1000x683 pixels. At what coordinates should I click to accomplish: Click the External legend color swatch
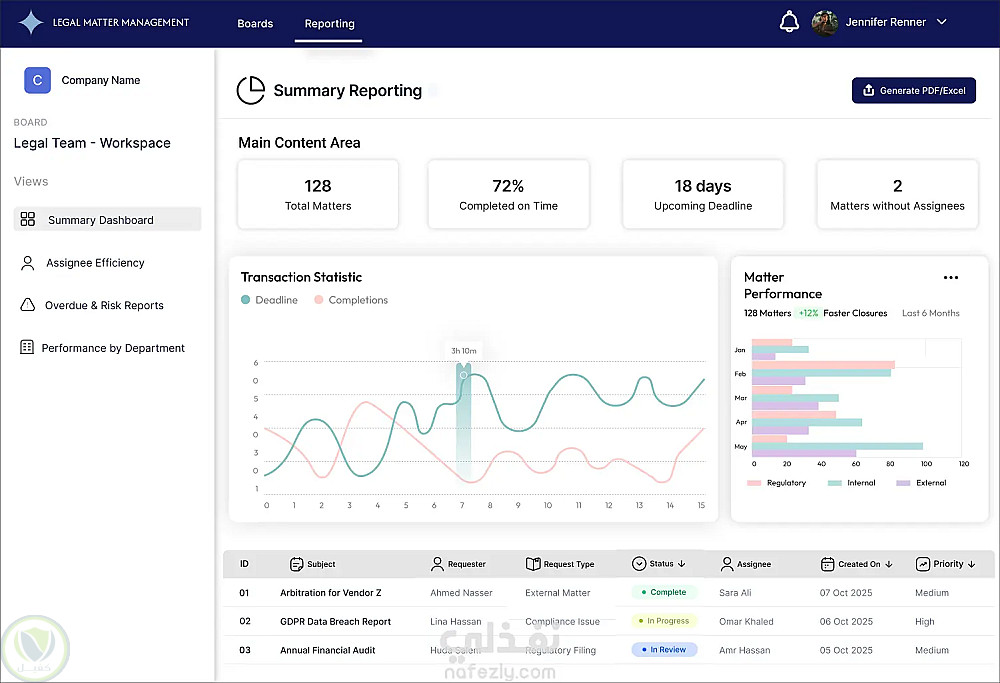pyautogui.click(x=902, y=483)
